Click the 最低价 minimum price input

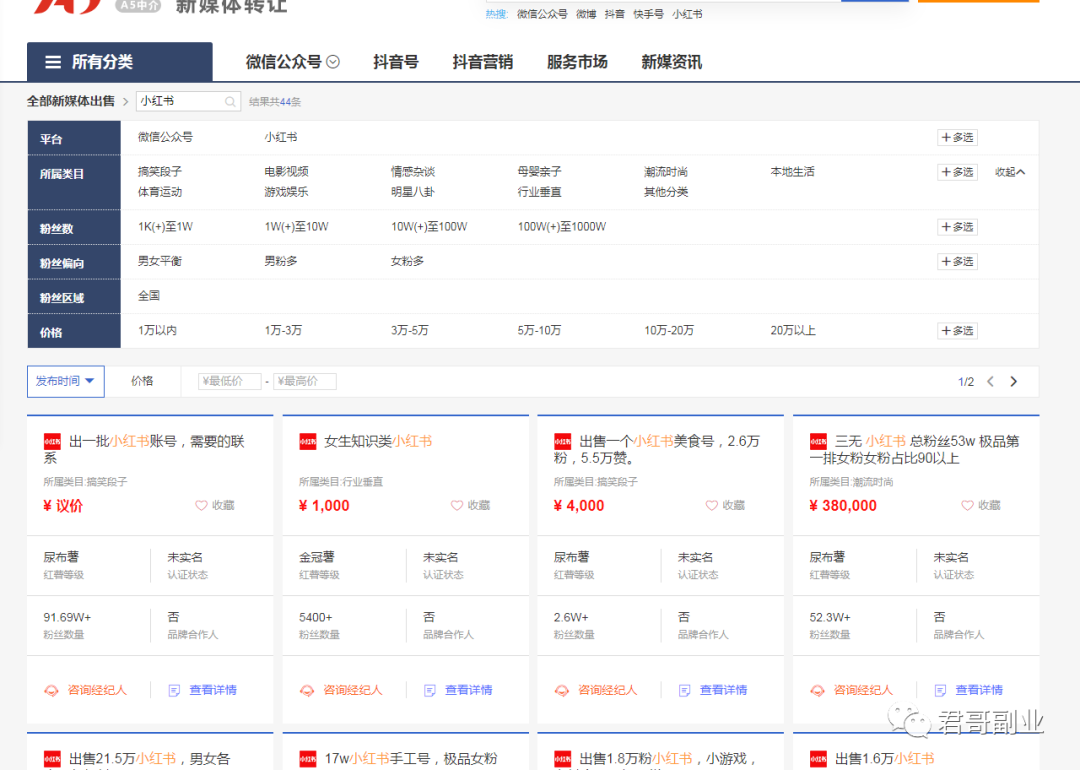coord(230,382)
